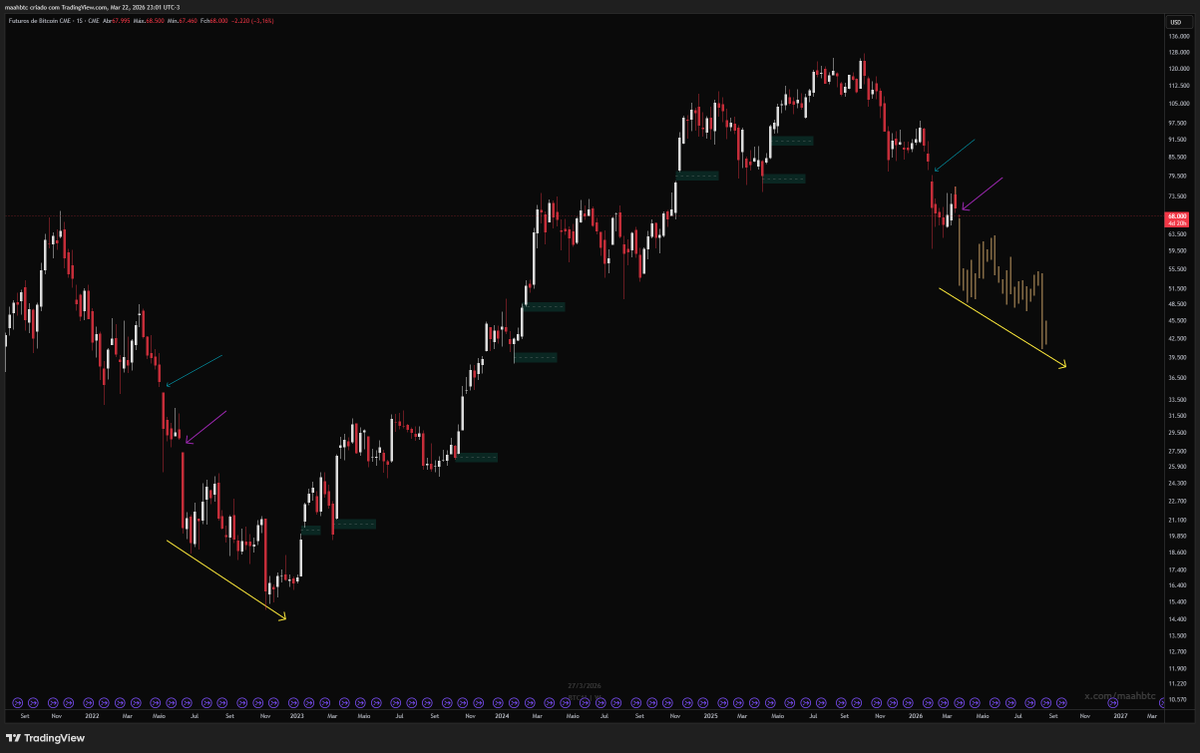Click the 2026 year label on time axis

915,716
